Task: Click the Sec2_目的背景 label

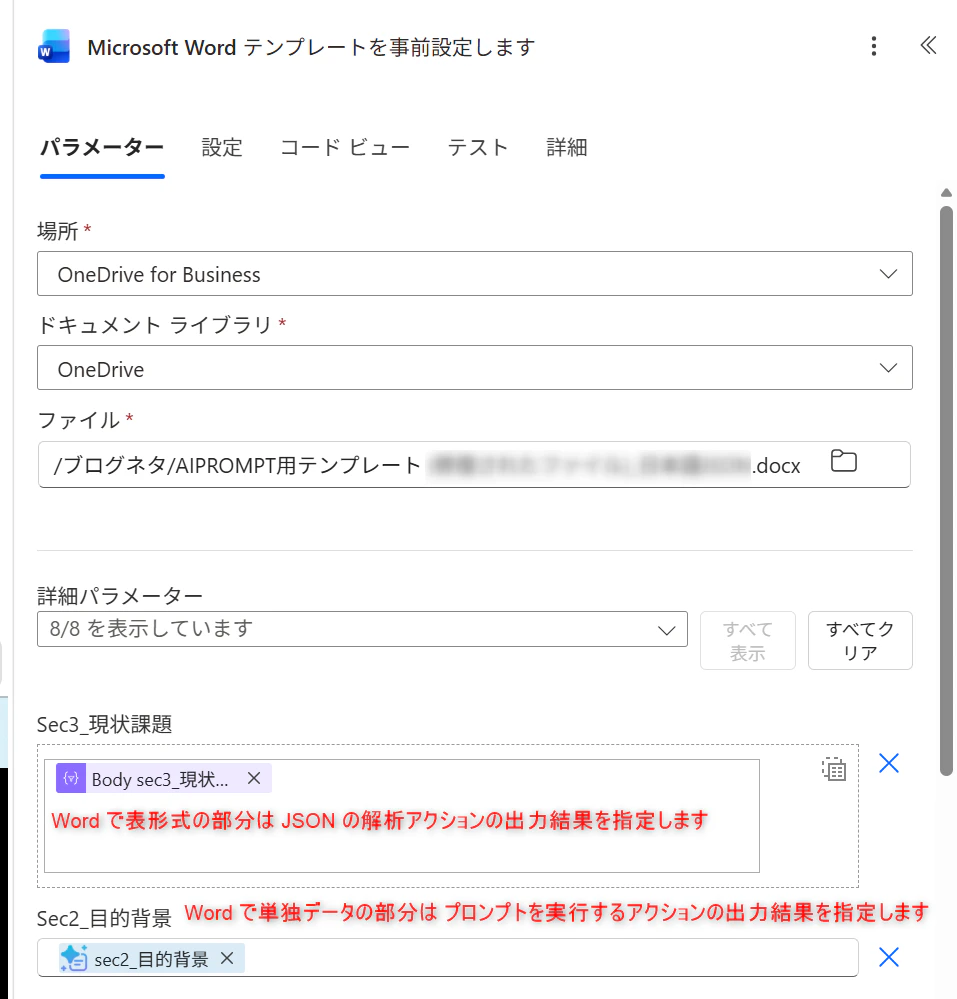Action: pos(104,919)
